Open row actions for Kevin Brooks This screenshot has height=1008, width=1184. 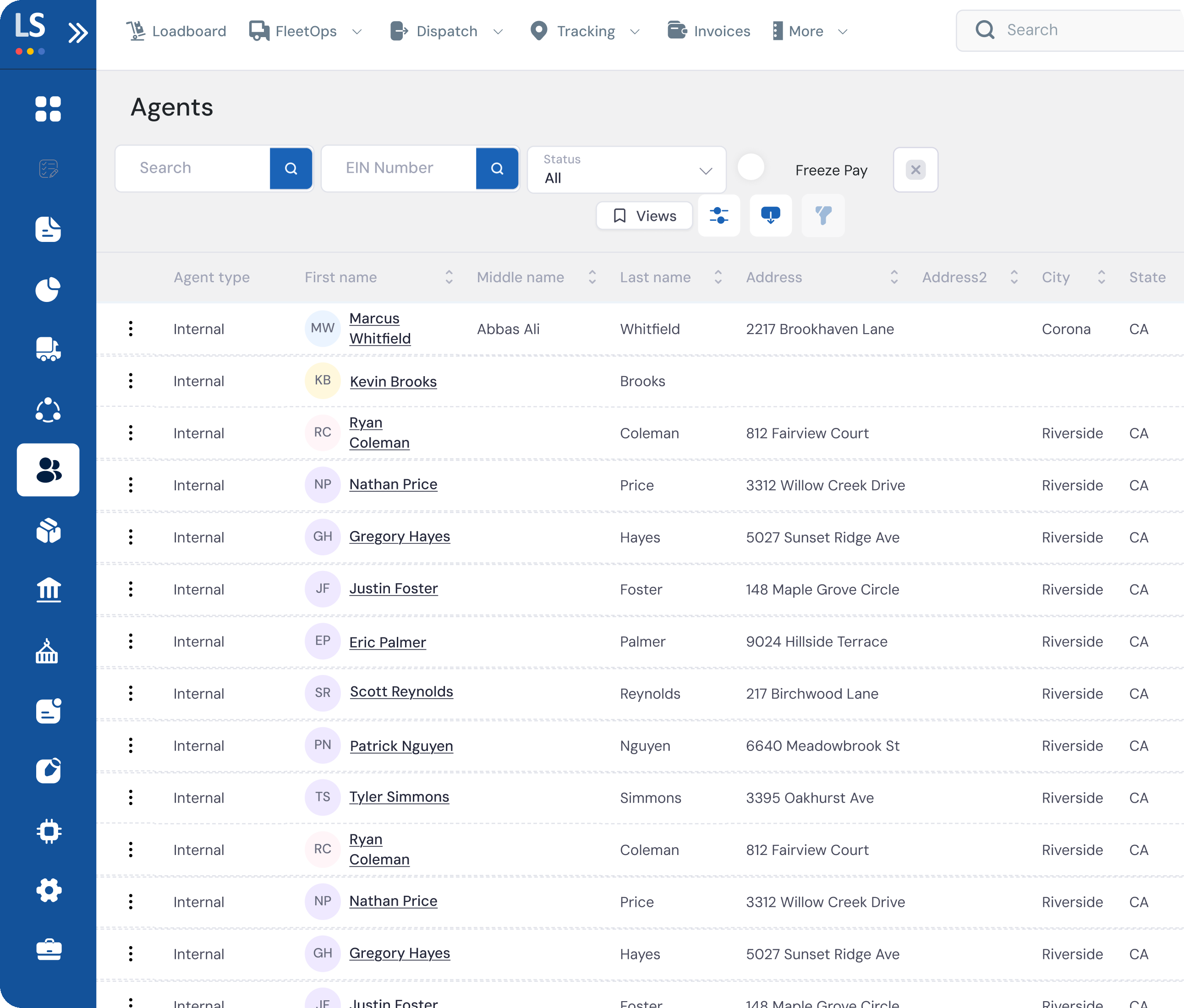pyautogui.click(x=131, y=381)
